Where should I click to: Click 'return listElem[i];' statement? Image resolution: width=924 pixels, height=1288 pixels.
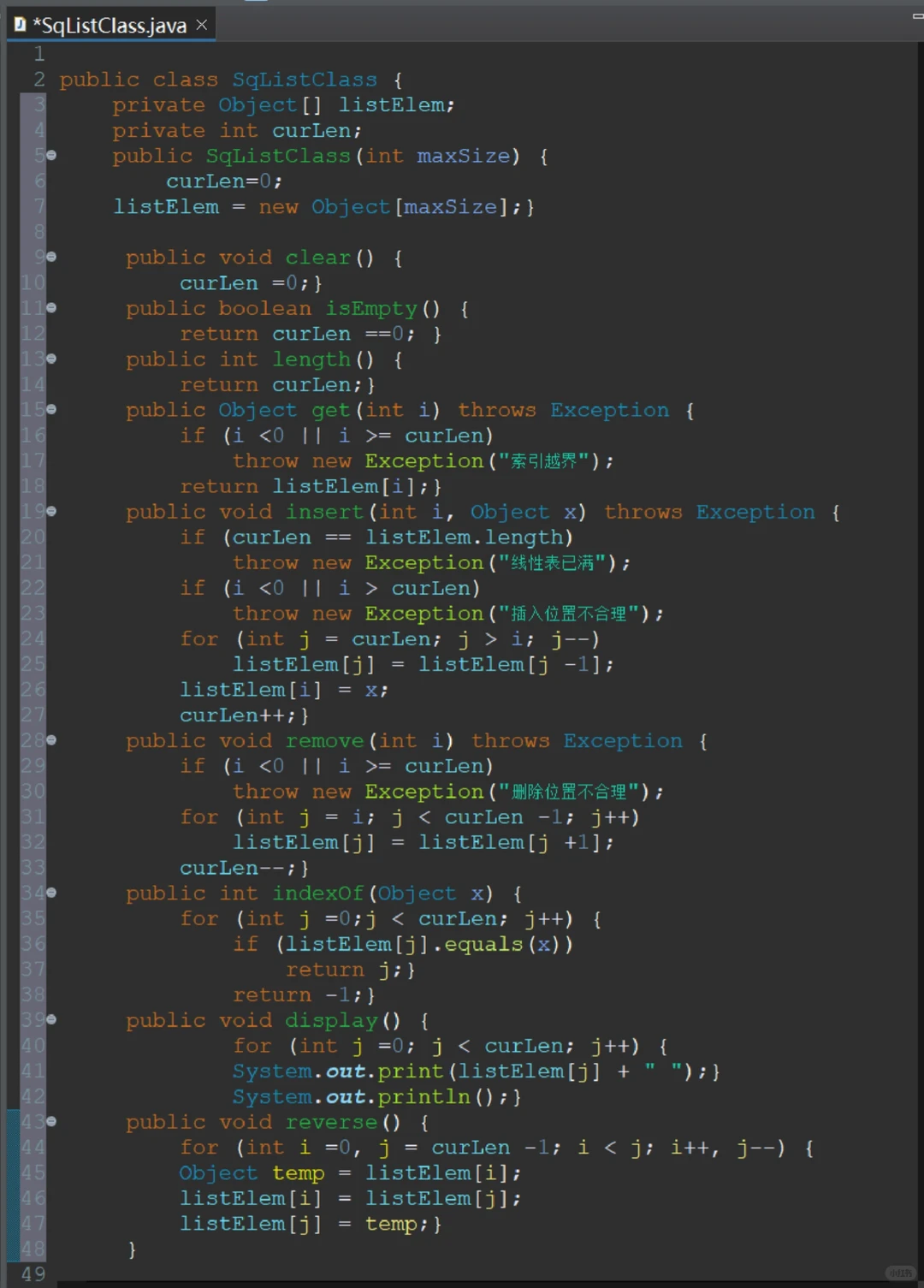pyautogui.click(x=304, y=486)
